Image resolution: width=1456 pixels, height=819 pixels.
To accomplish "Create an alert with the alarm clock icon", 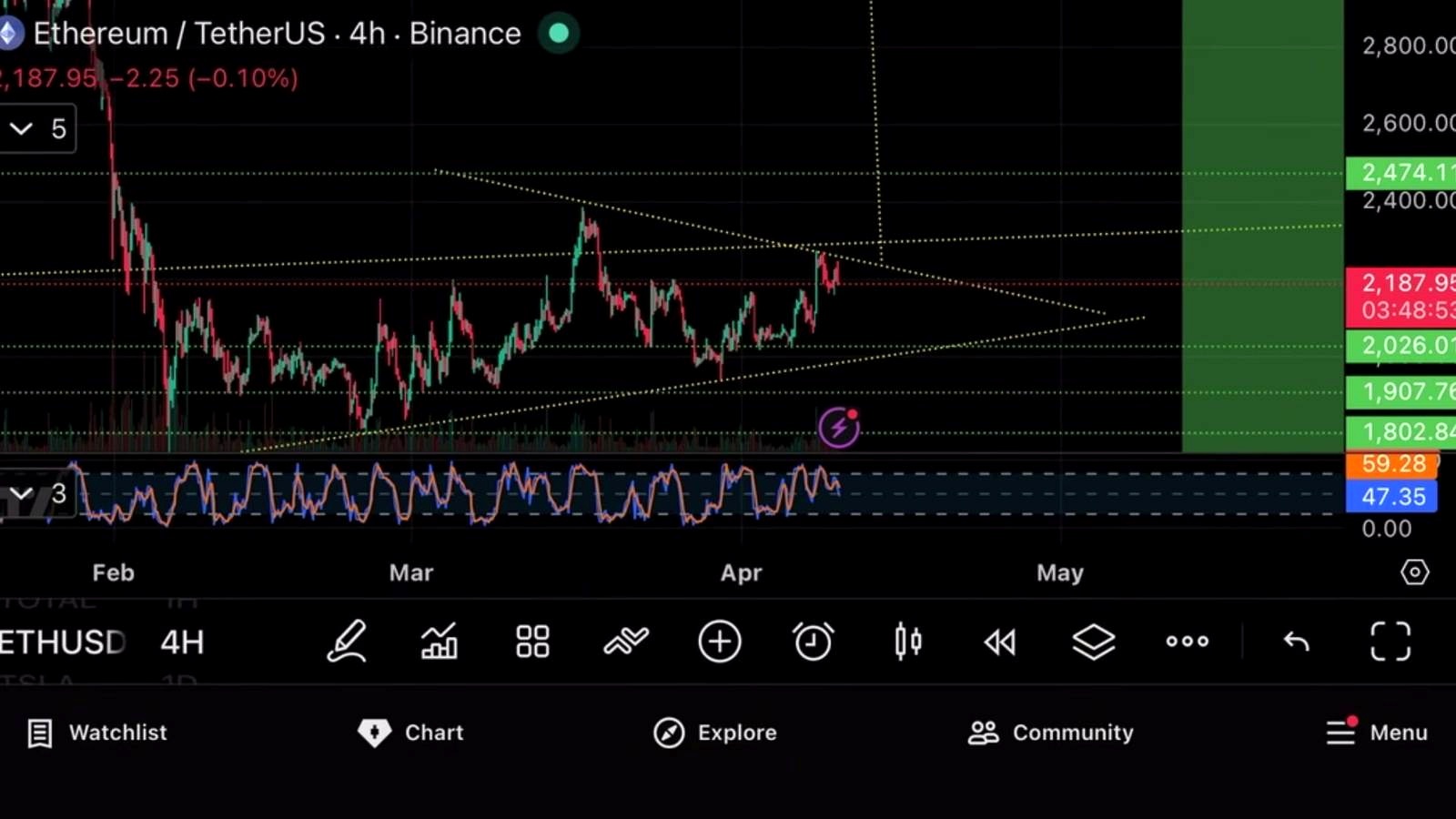I will point(813,642).
